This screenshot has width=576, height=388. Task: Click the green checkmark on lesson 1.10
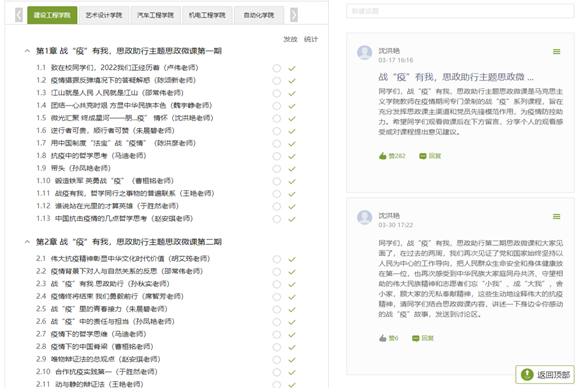point(292,182)
